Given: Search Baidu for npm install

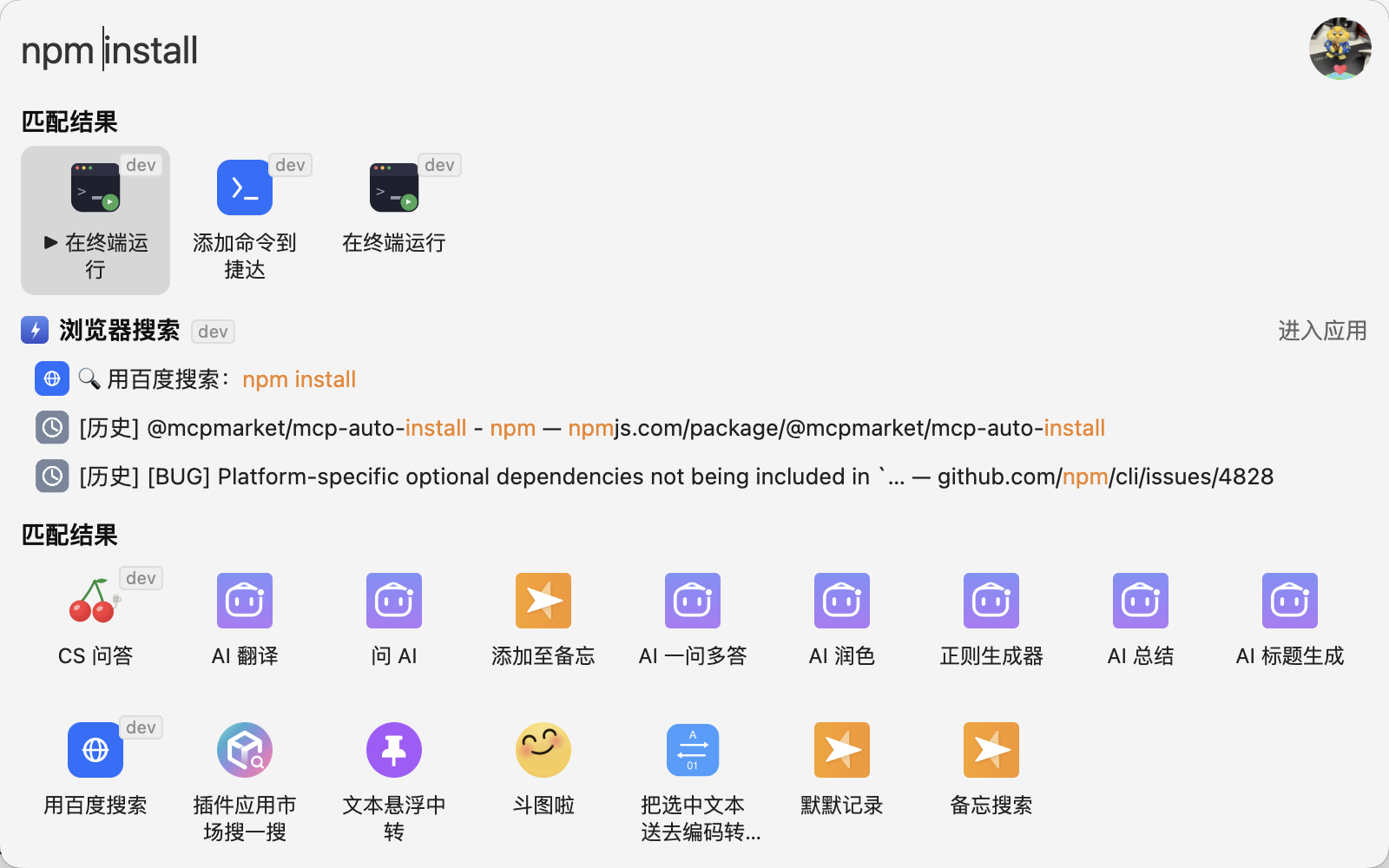Looking at the screenshot, I should coord(694,379).
